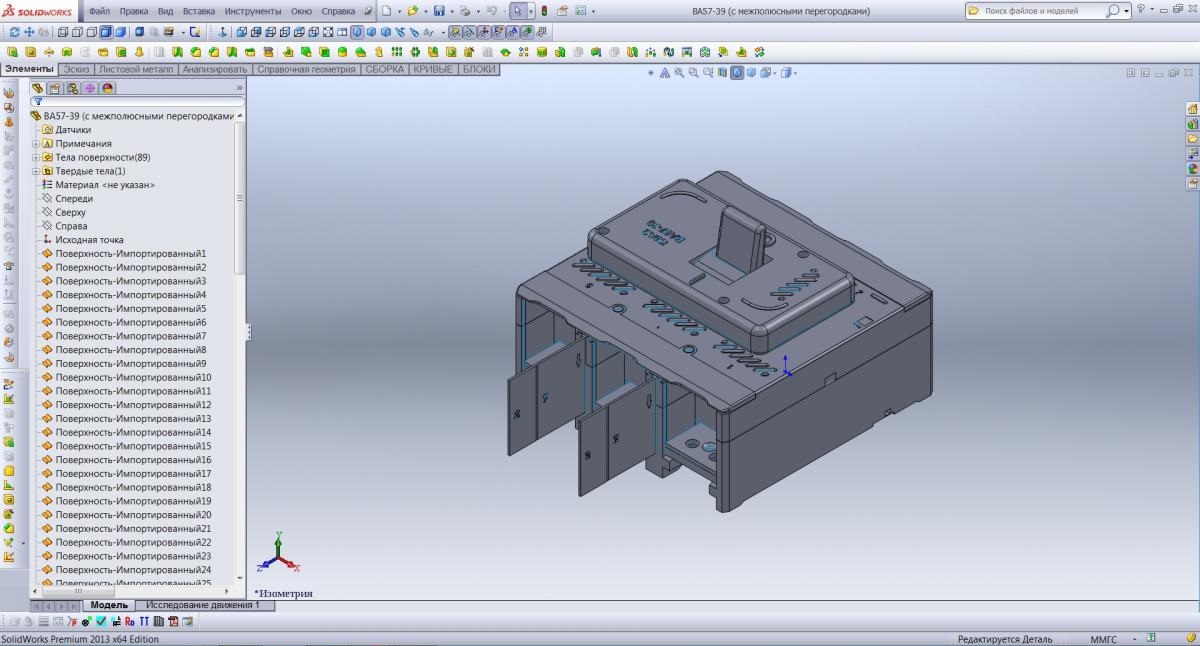The image size is (1200, 646).
Task: Click the Rebuild traffic light icon
Action: coord(544,11)
